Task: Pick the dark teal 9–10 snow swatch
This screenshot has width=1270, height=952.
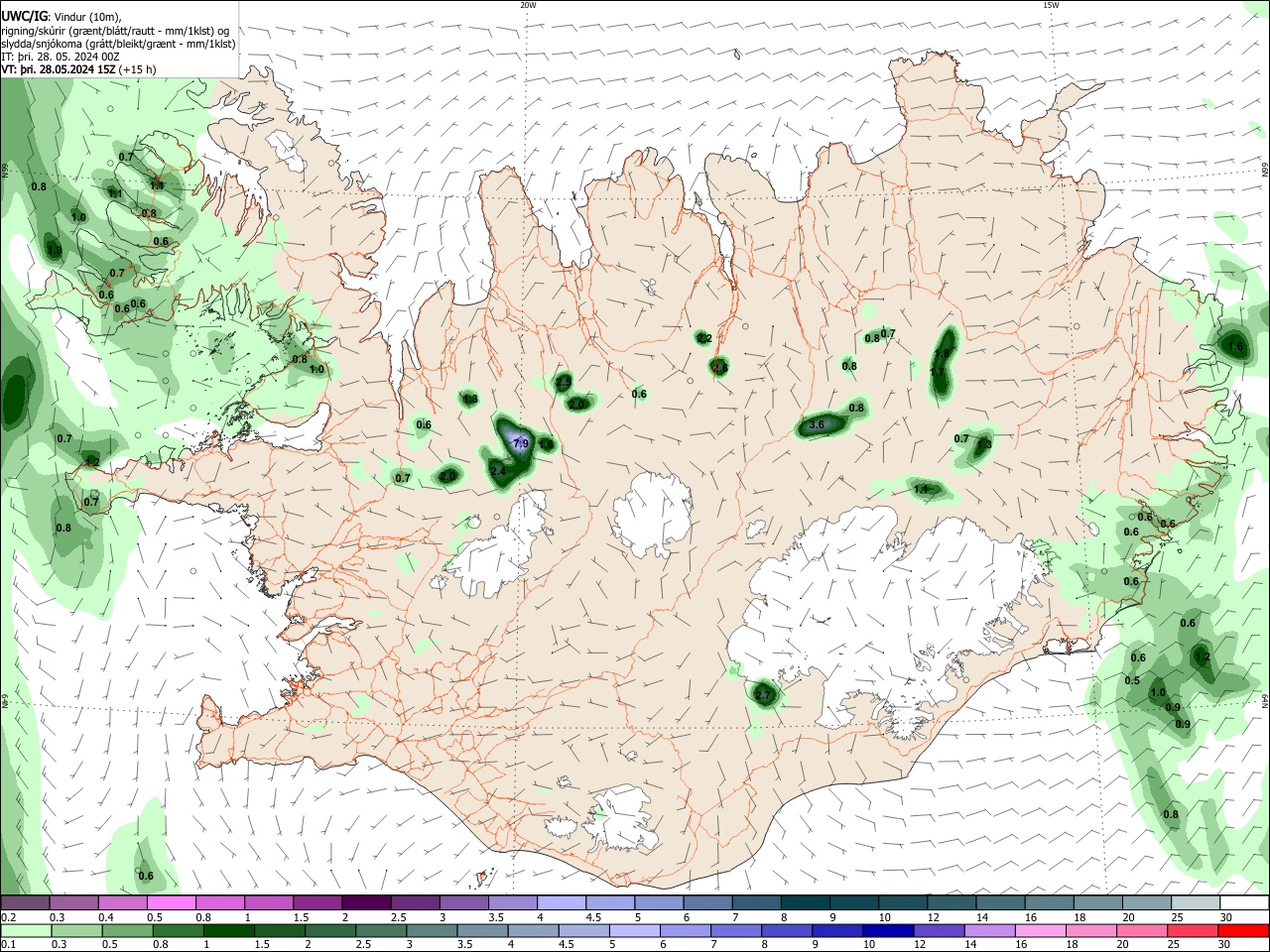Action: pos(853,903)
